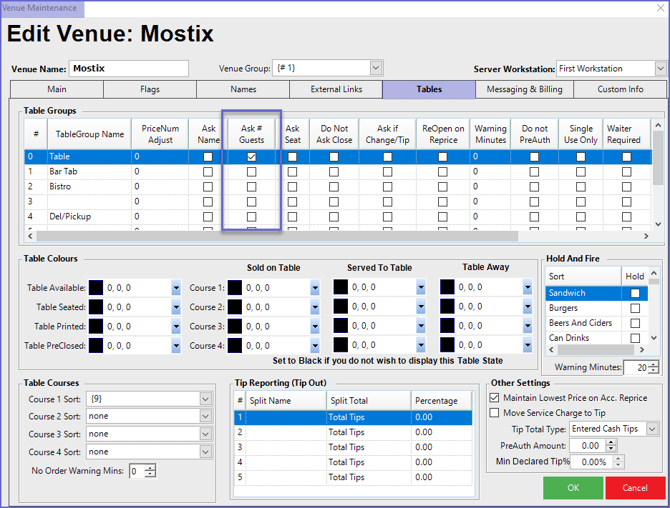Viewport: 670px width, 508px height.
Task: Open Table Seated color picker arrow
Action: (175, 308)
